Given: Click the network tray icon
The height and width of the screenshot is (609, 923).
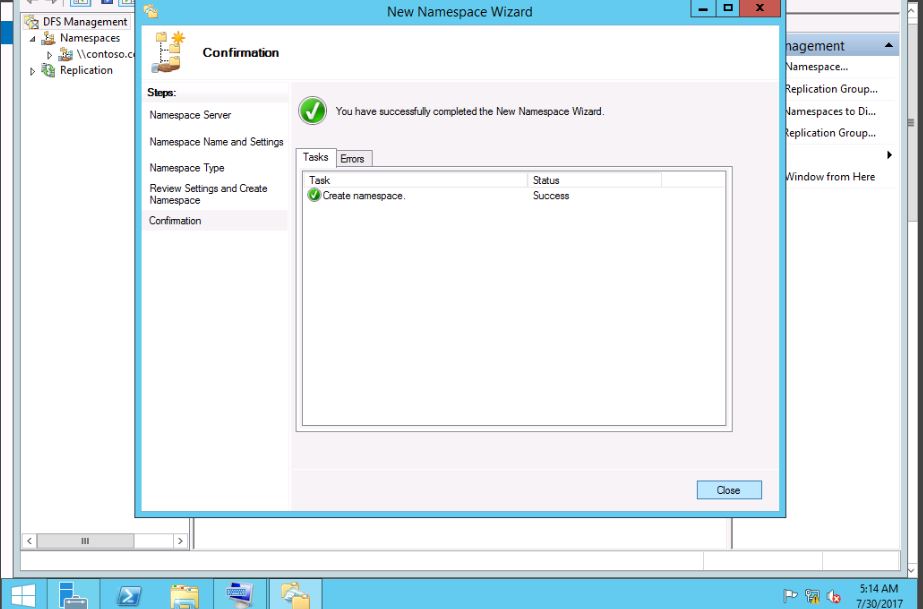Looking at the screenshot, I should [812, 596].
